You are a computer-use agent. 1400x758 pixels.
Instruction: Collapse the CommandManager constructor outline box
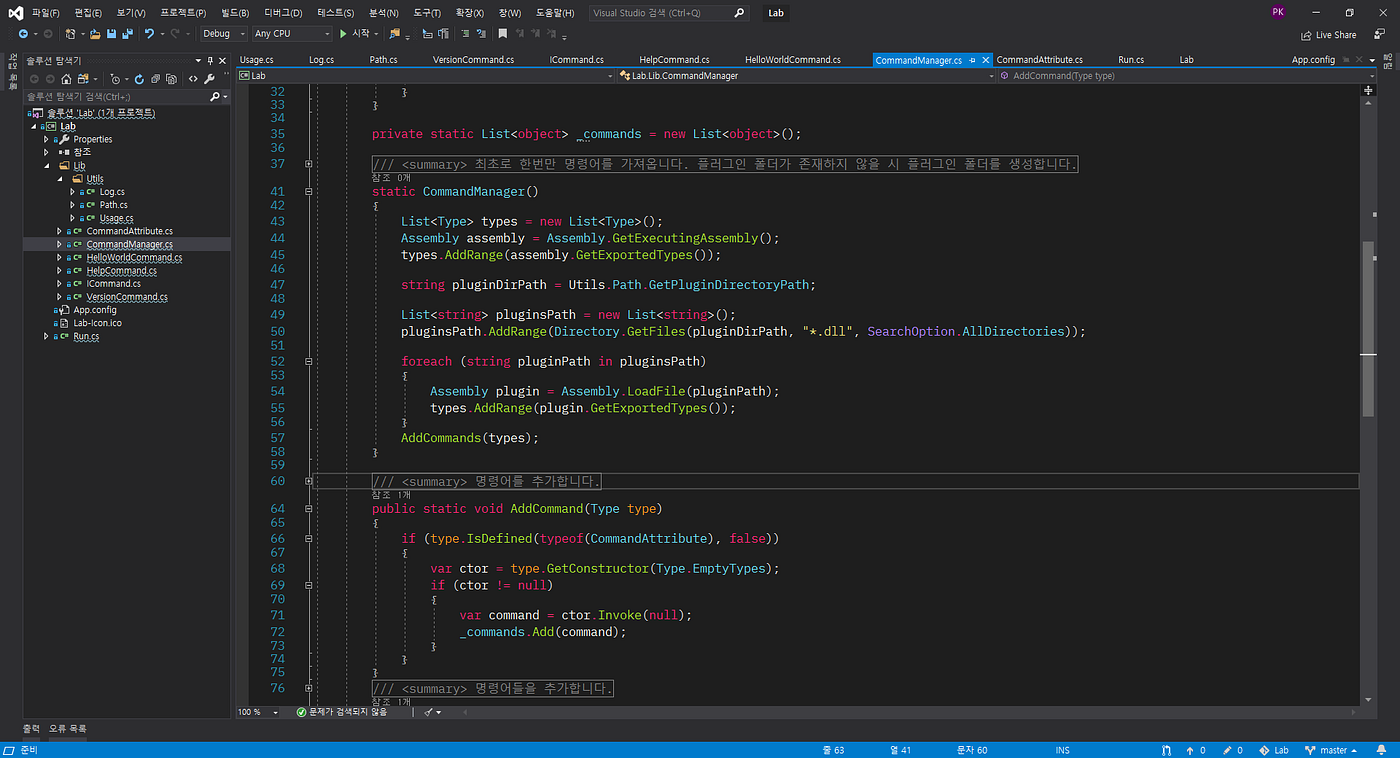[309, 191]
